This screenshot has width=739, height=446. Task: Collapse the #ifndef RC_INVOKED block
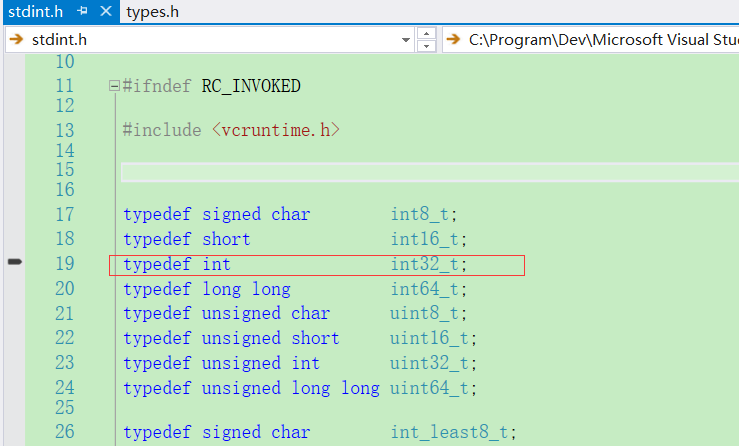(x=114, y=86)
